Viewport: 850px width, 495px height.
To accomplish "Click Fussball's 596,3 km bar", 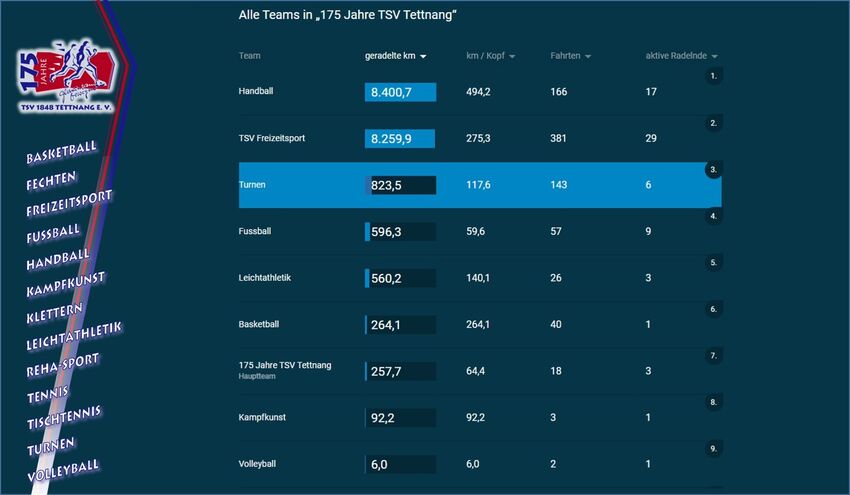I will coord(400,231).
